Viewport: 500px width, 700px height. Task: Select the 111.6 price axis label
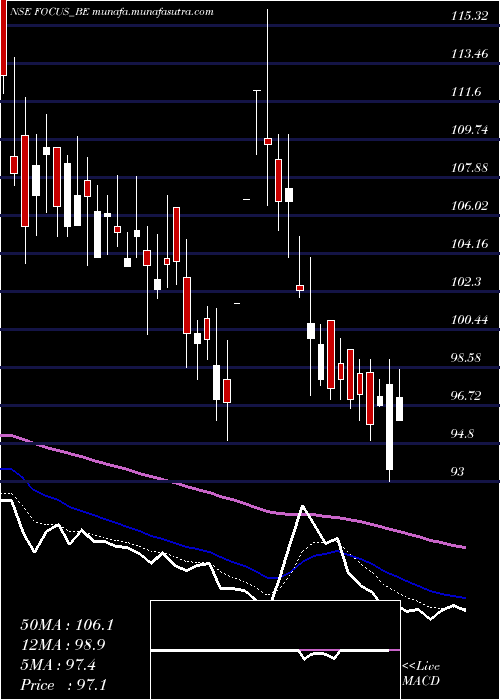[x=466, y=92]
